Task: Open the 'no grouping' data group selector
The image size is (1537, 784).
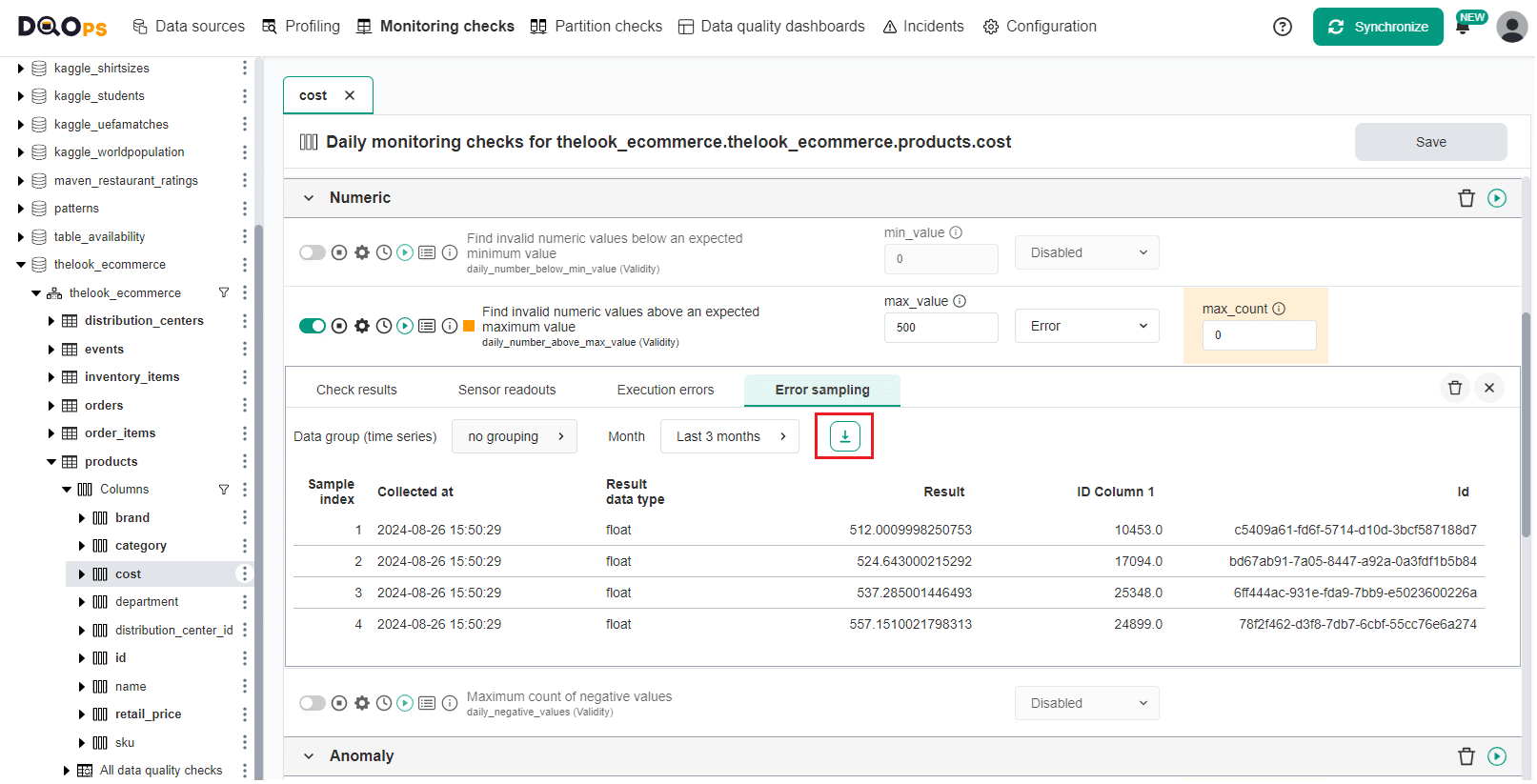Action: point(515,436)
